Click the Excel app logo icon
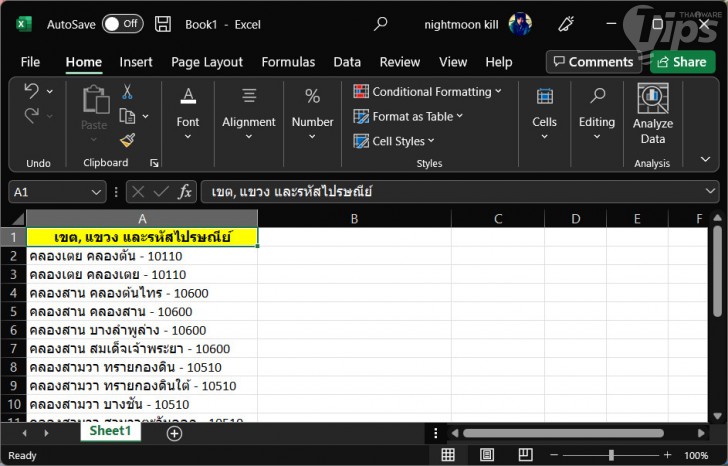The width and height of the screenshot is (728, 466). coord(24,24)
